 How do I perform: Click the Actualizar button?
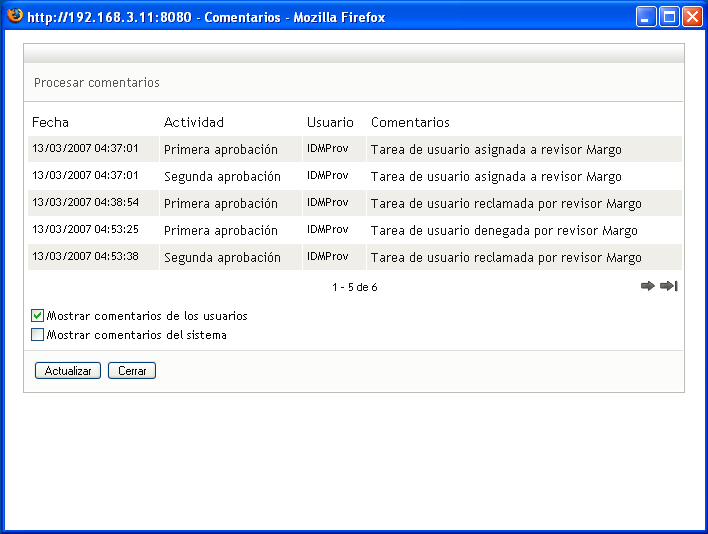68,371
